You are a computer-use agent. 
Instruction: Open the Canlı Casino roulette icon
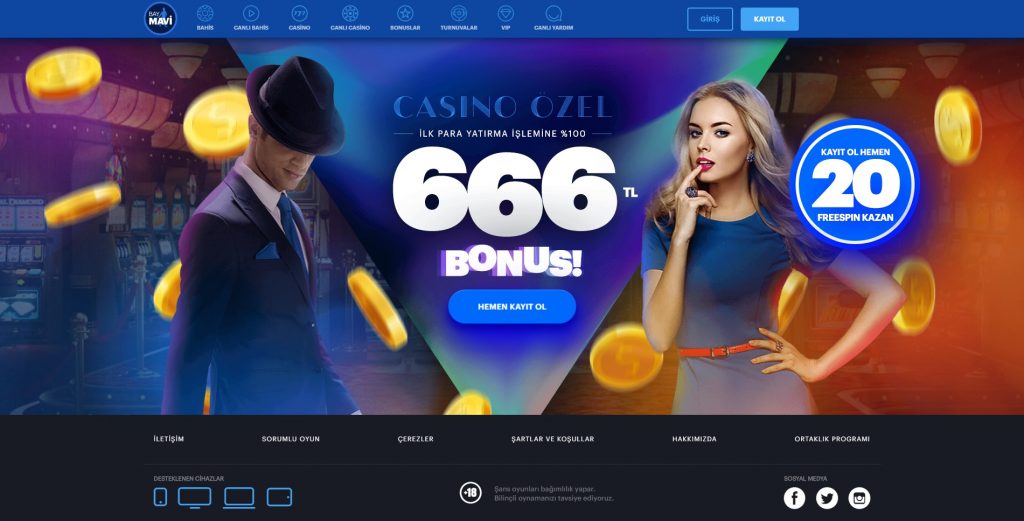350,14
